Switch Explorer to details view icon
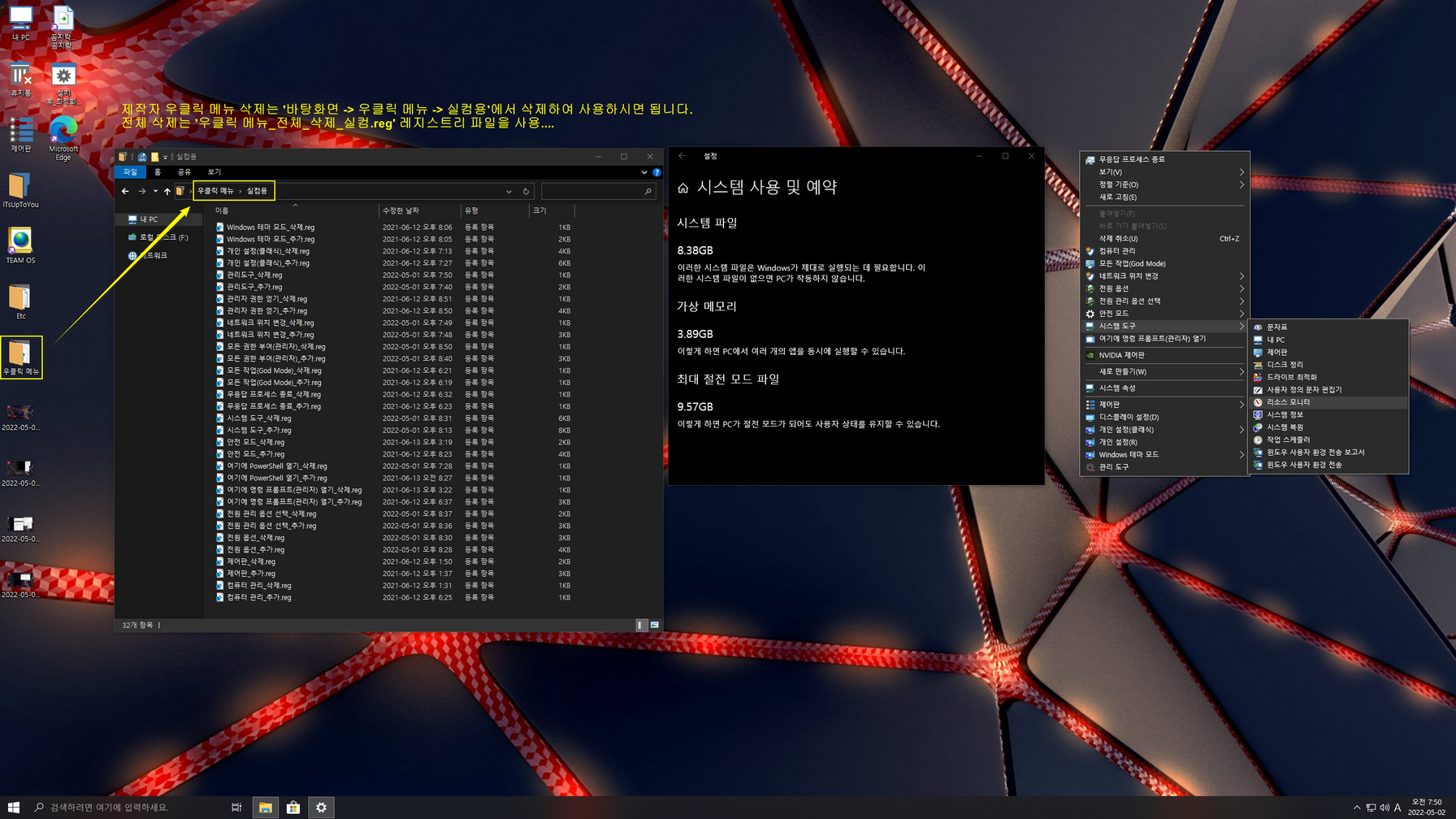 tap(640, 625)
